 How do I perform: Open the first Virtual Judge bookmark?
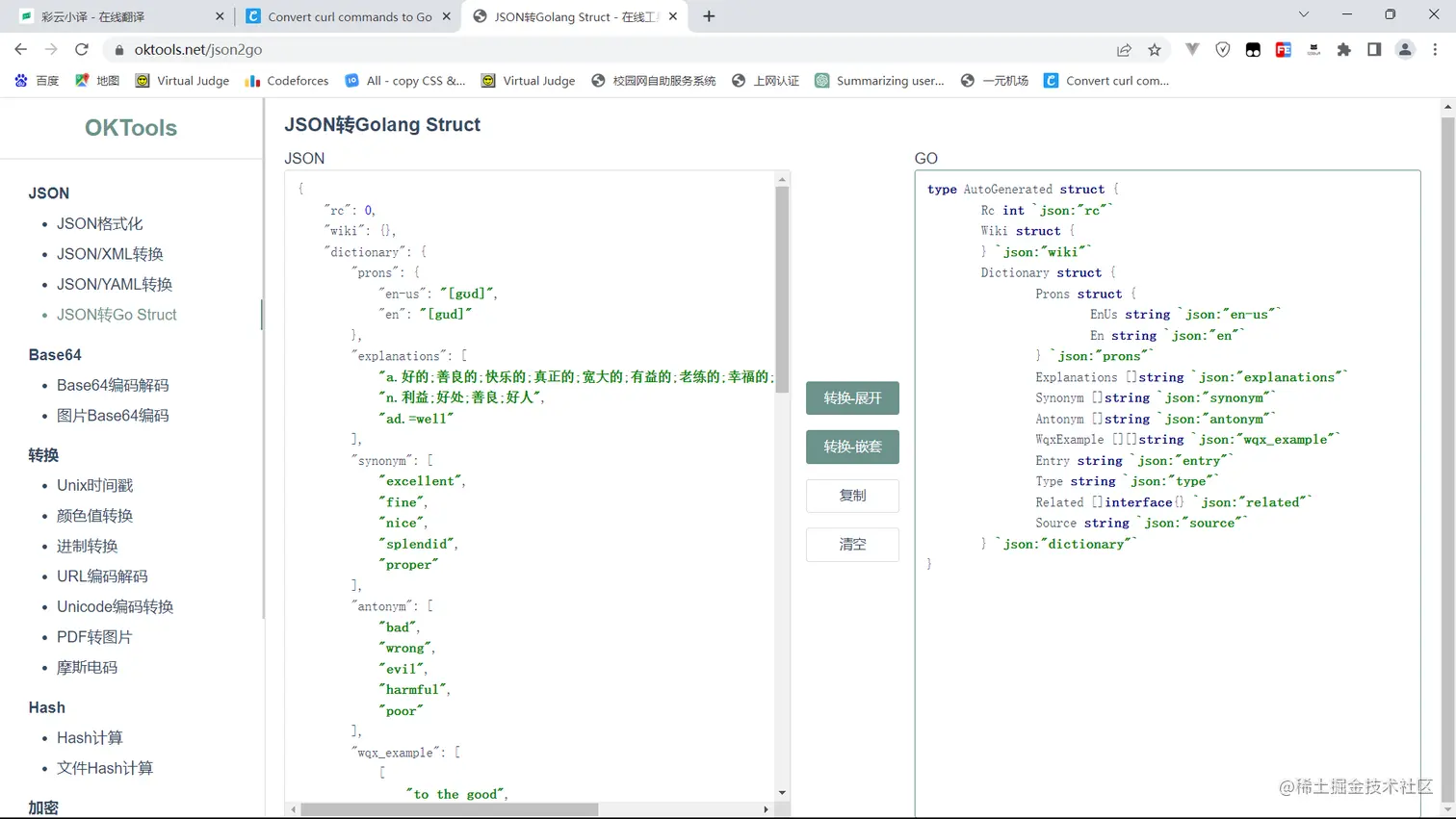point(183,81)
